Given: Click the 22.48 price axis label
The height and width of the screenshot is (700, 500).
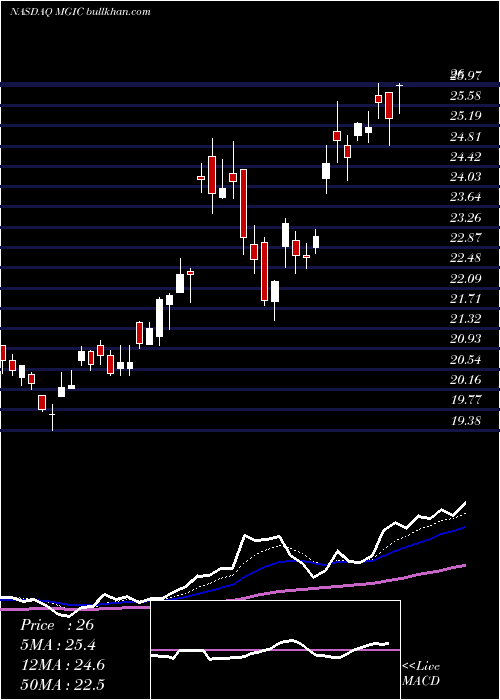Looking at the screenshot, I should point(466,258).
